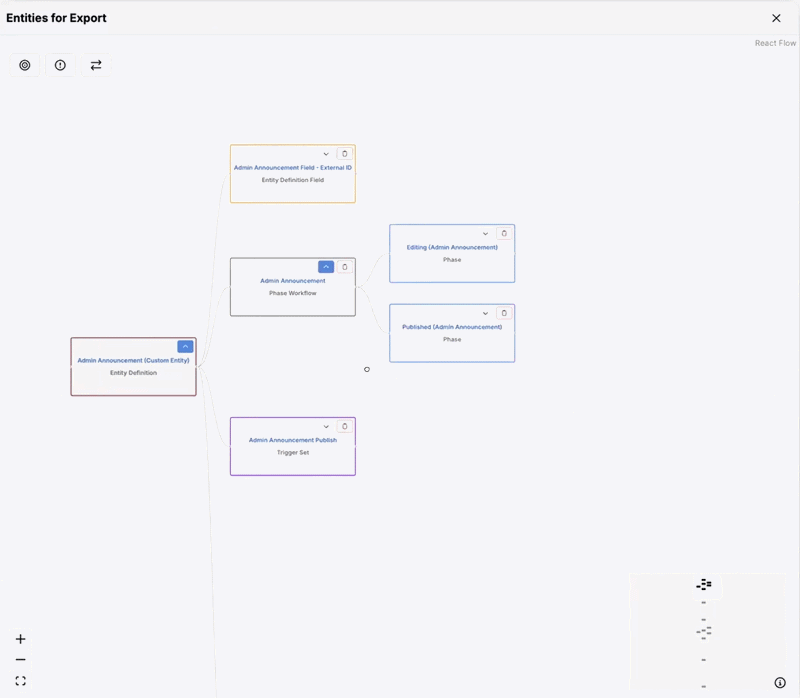This screenshot has width=800, height=698.
Task: Click trash icon on Editing (Admin Announcement) phase
Action: pyautogui.click(x=504, y=234)
